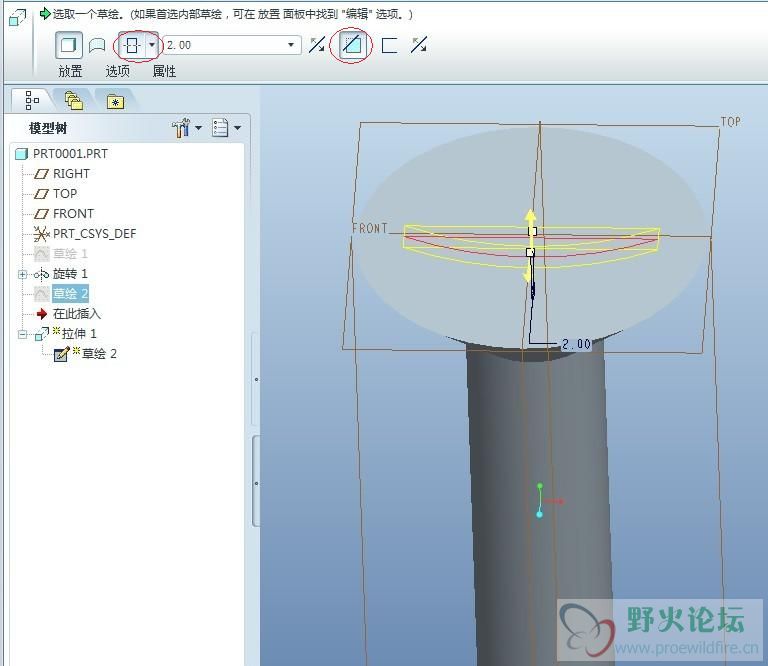Click the Extrude feature icon at top left

coord(18,18)
